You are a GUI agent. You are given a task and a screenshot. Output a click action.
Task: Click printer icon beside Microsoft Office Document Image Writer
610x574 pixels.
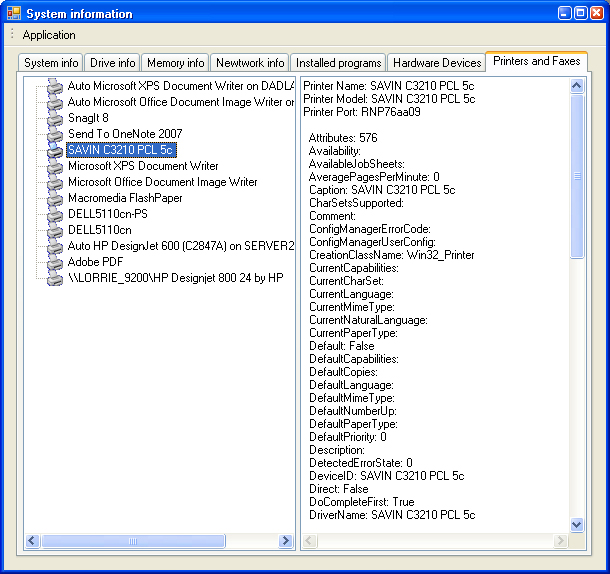[54, 182]
